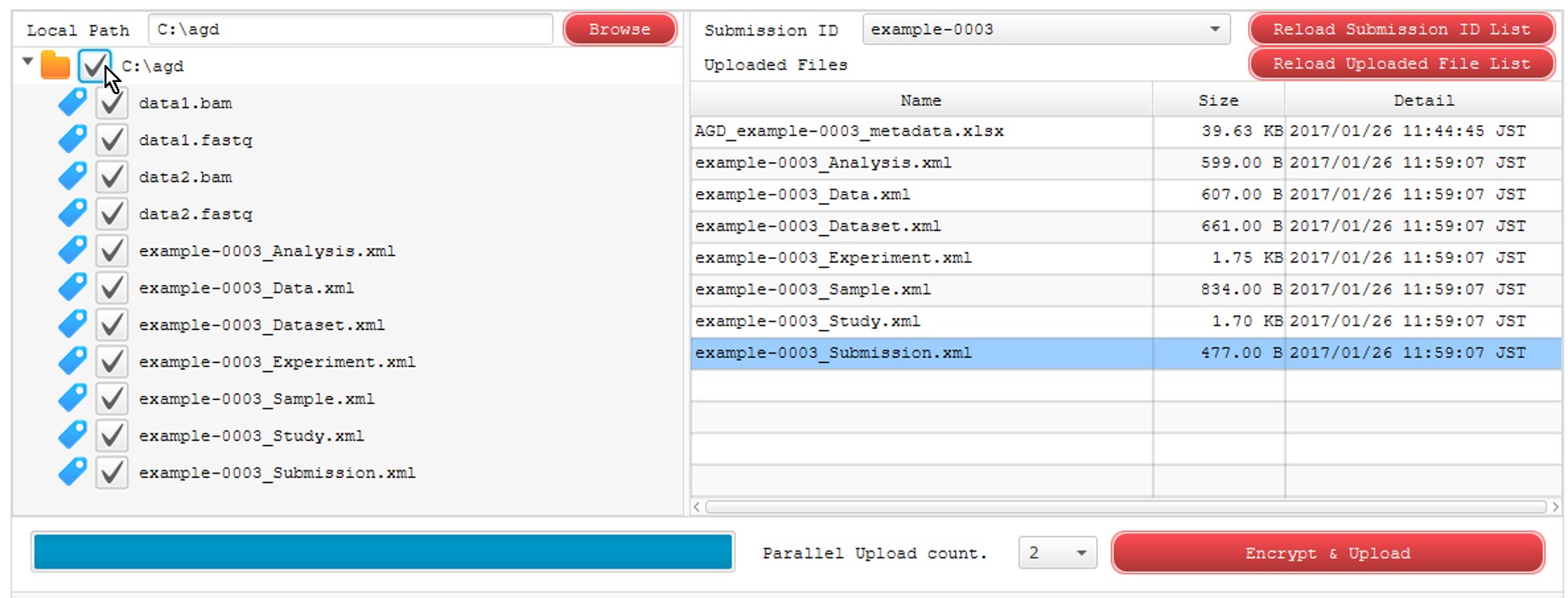This screenshot has height=598, width=1568.
Task: Click the Reload Uploaded File List button
Action: point(1401,64)
